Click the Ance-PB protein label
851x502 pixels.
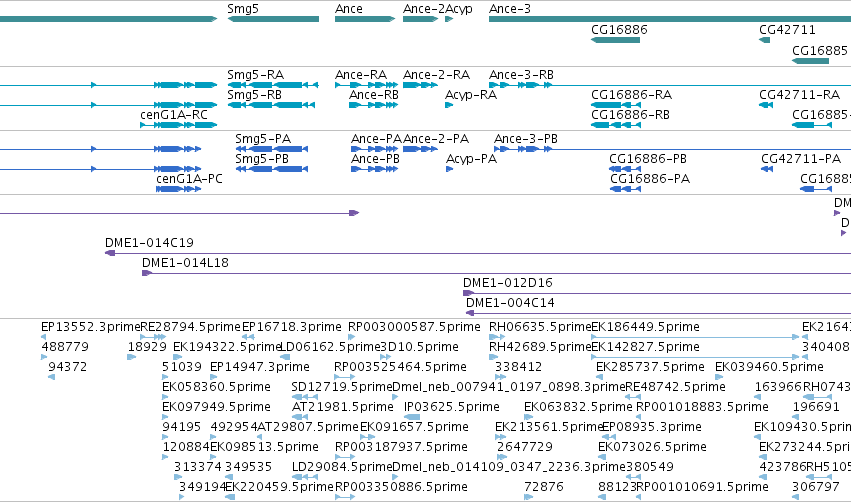tap(375, 159)
